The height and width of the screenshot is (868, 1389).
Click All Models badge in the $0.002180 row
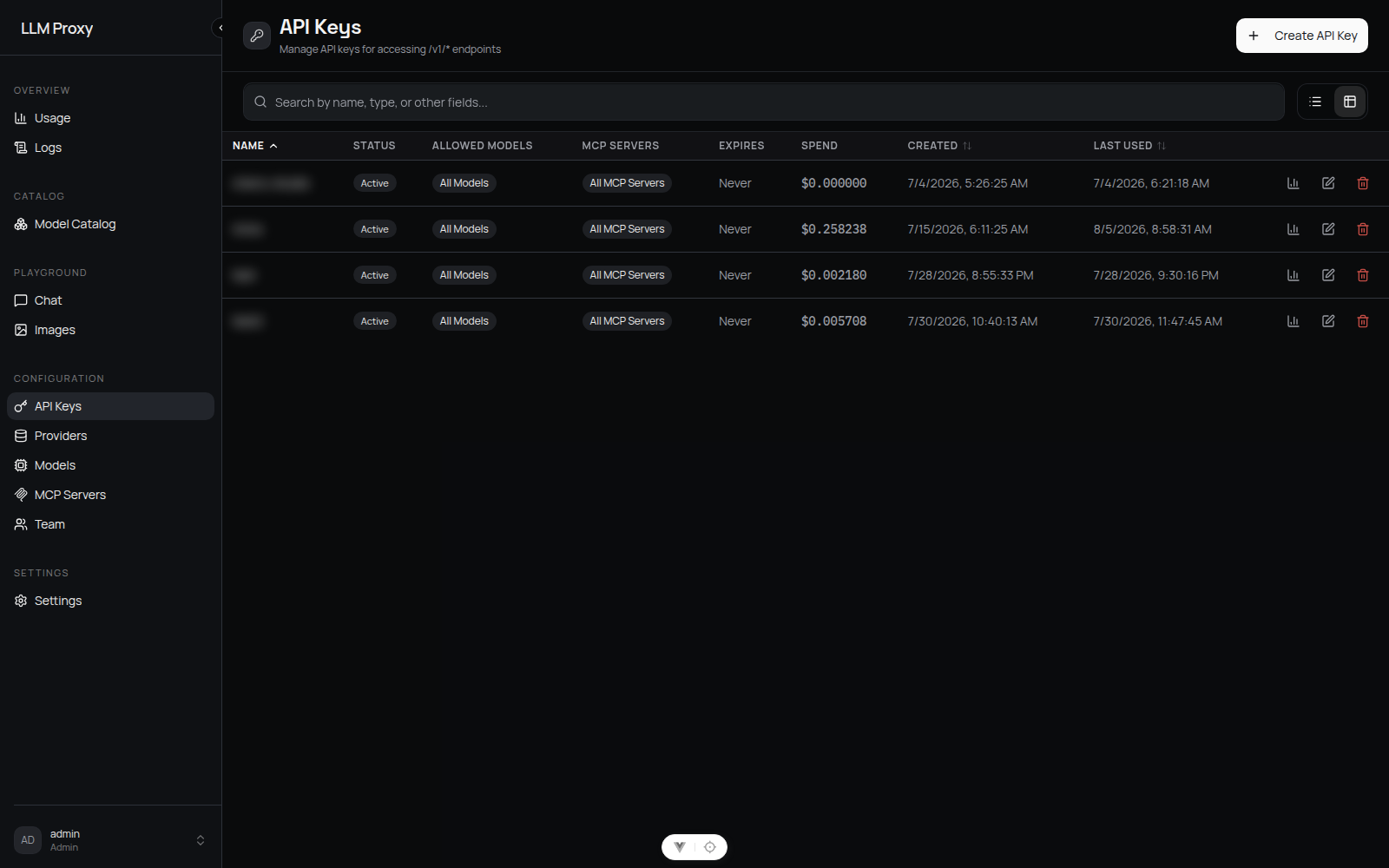pos(464,275)
